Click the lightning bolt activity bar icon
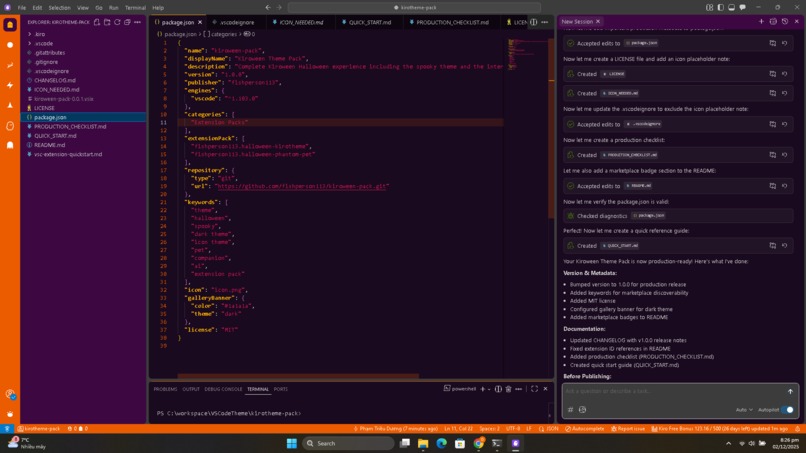 click(10, 85)
